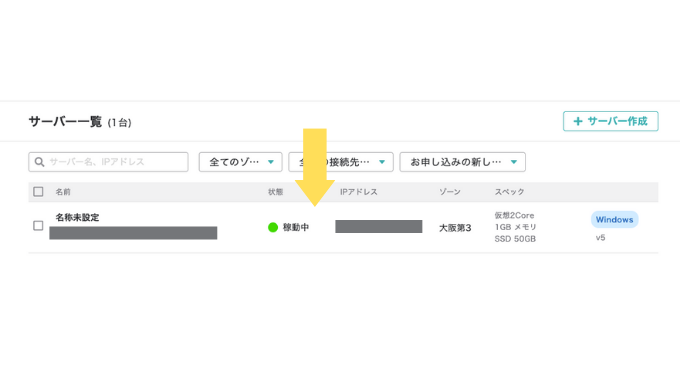
Task: Click the teal arrow on お申し込み sort filter
Action: pyautogui.click(x=514, y=162)
